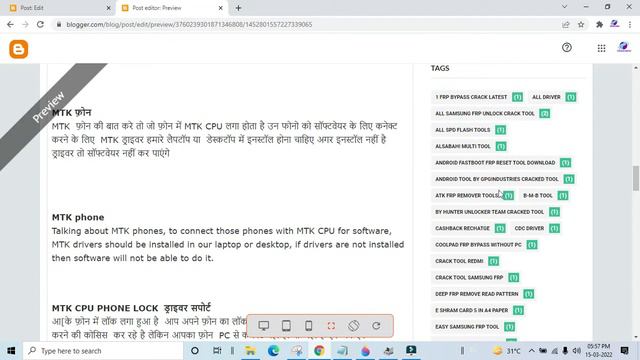Close the Post: Edit tab
Viewport: 640px width, 360px height.
[x=108, y=8]
